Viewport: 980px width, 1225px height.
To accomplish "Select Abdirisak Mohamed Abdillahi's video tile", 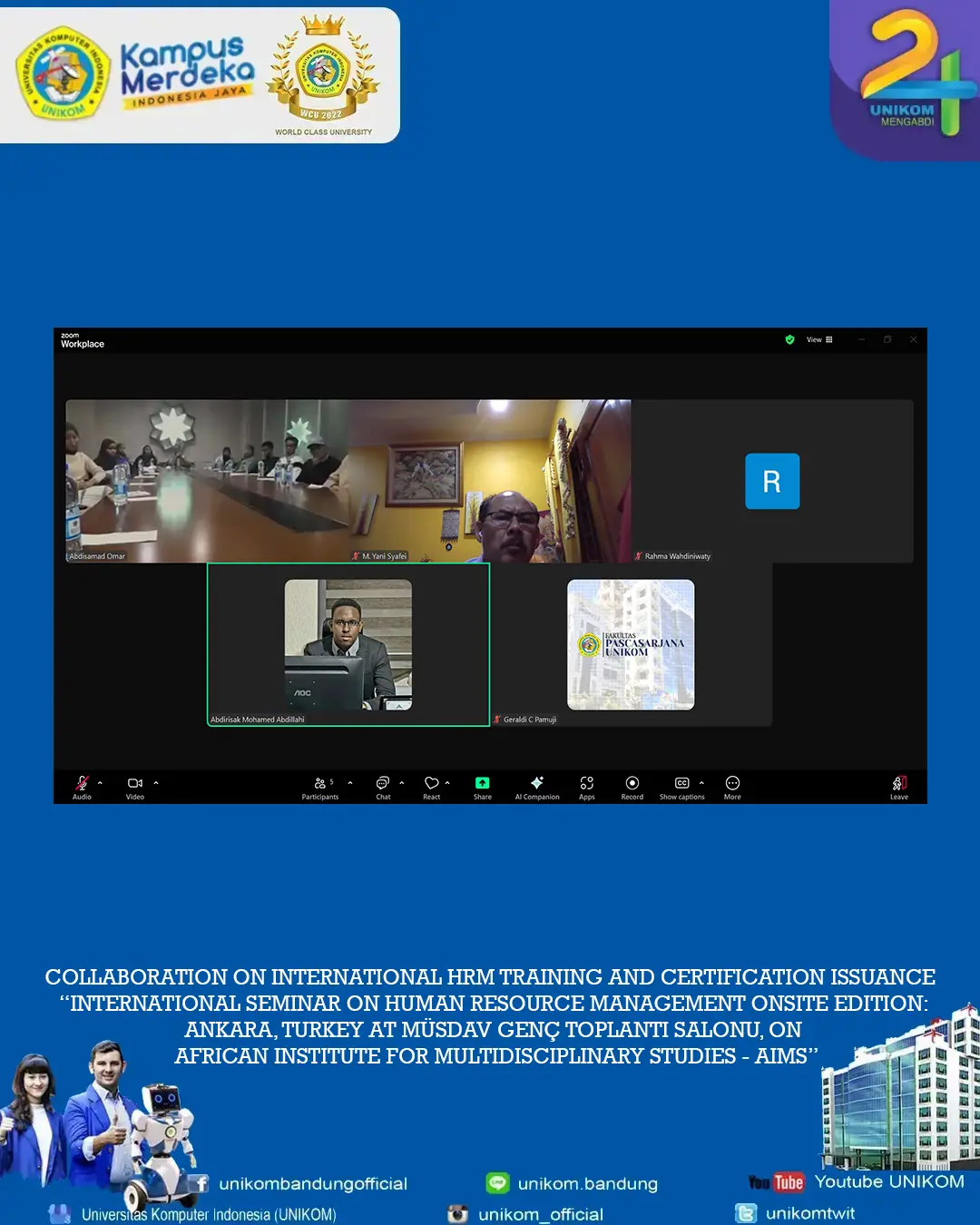I will pos(348,644).
